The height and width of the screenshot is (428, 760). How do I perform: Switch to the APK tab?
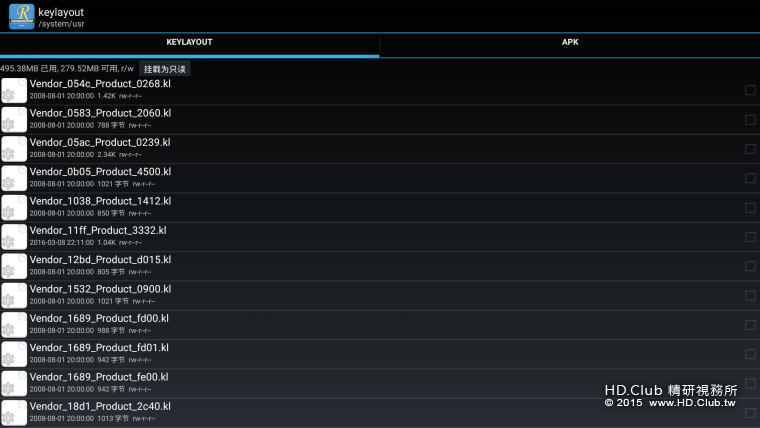(570, 43)
